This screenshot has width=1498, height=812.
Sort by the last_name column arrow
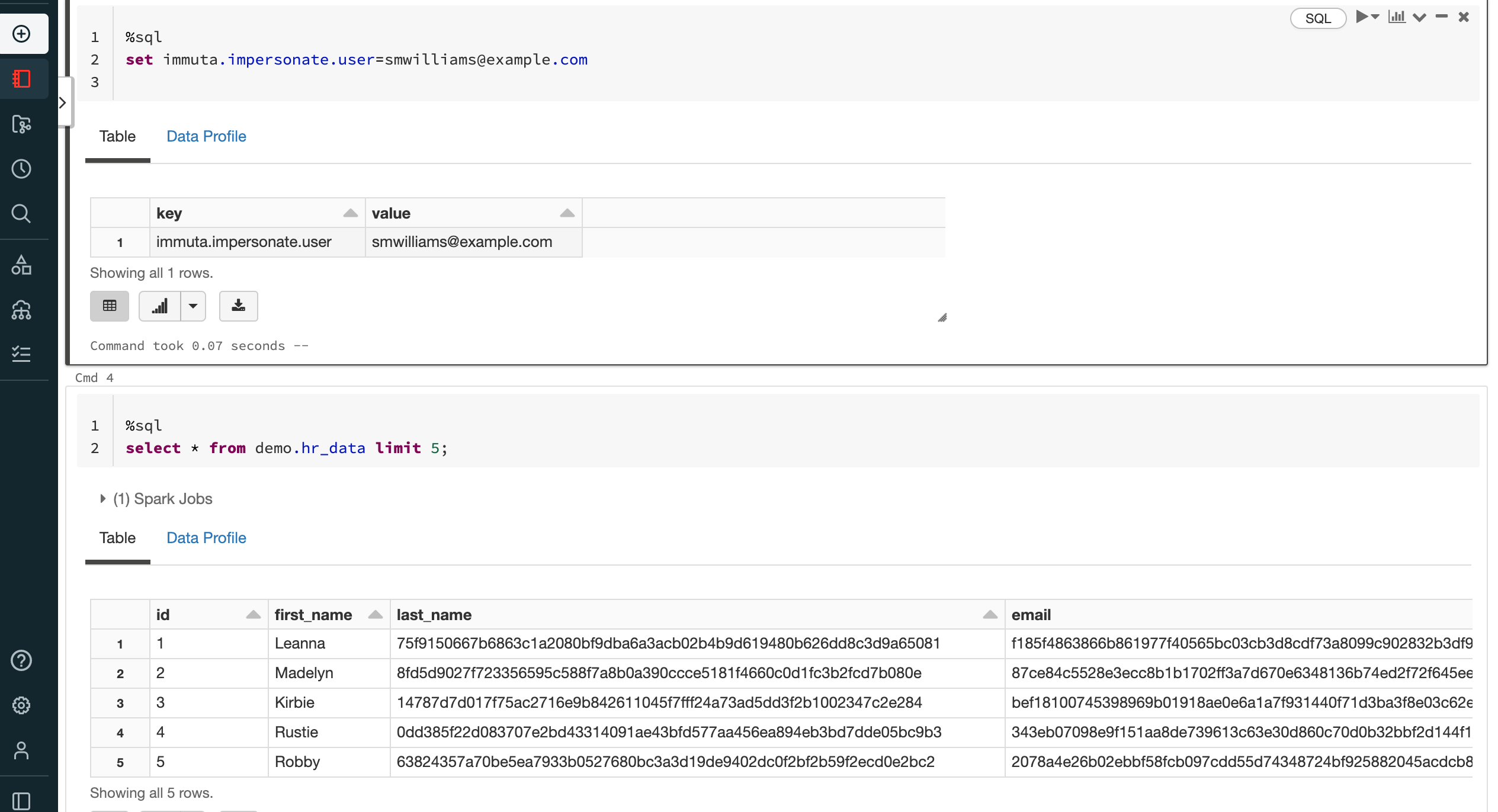coord(990,614)
